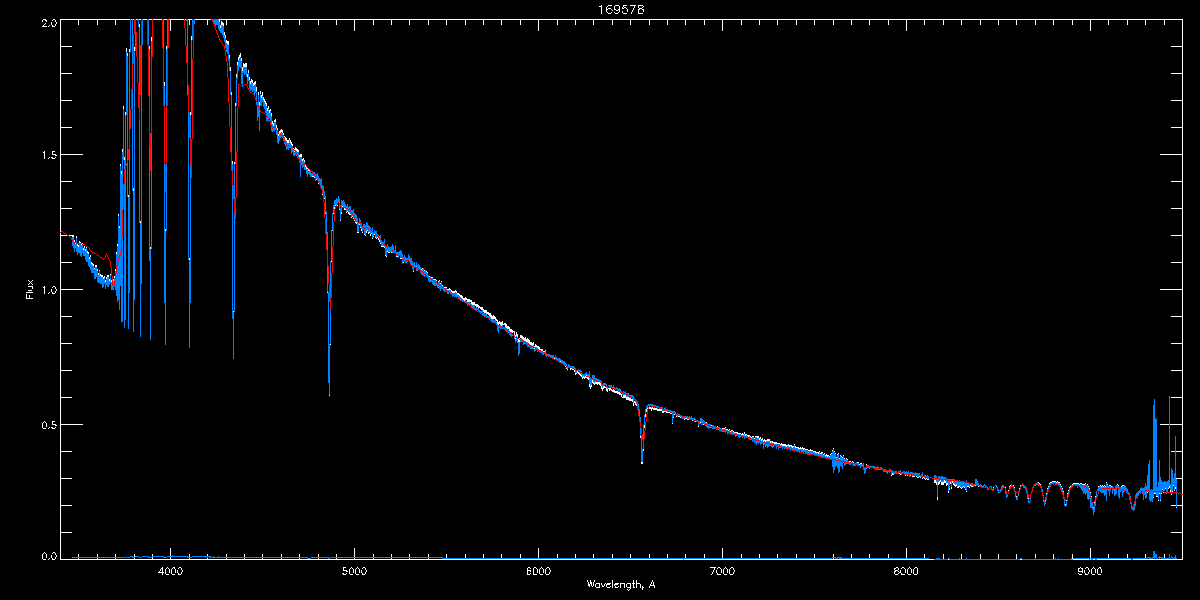Screen dimensions: 1200x600
Task: Click the 5000 wavelength tick label
Action: point(354,571)
